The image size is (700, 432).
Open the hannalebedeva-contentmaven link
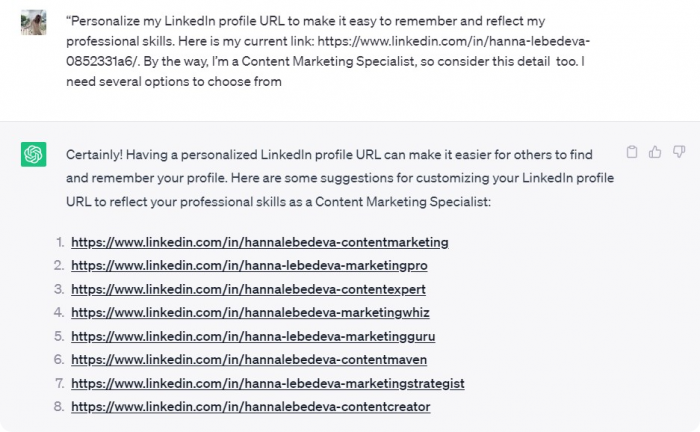(249, 360)
